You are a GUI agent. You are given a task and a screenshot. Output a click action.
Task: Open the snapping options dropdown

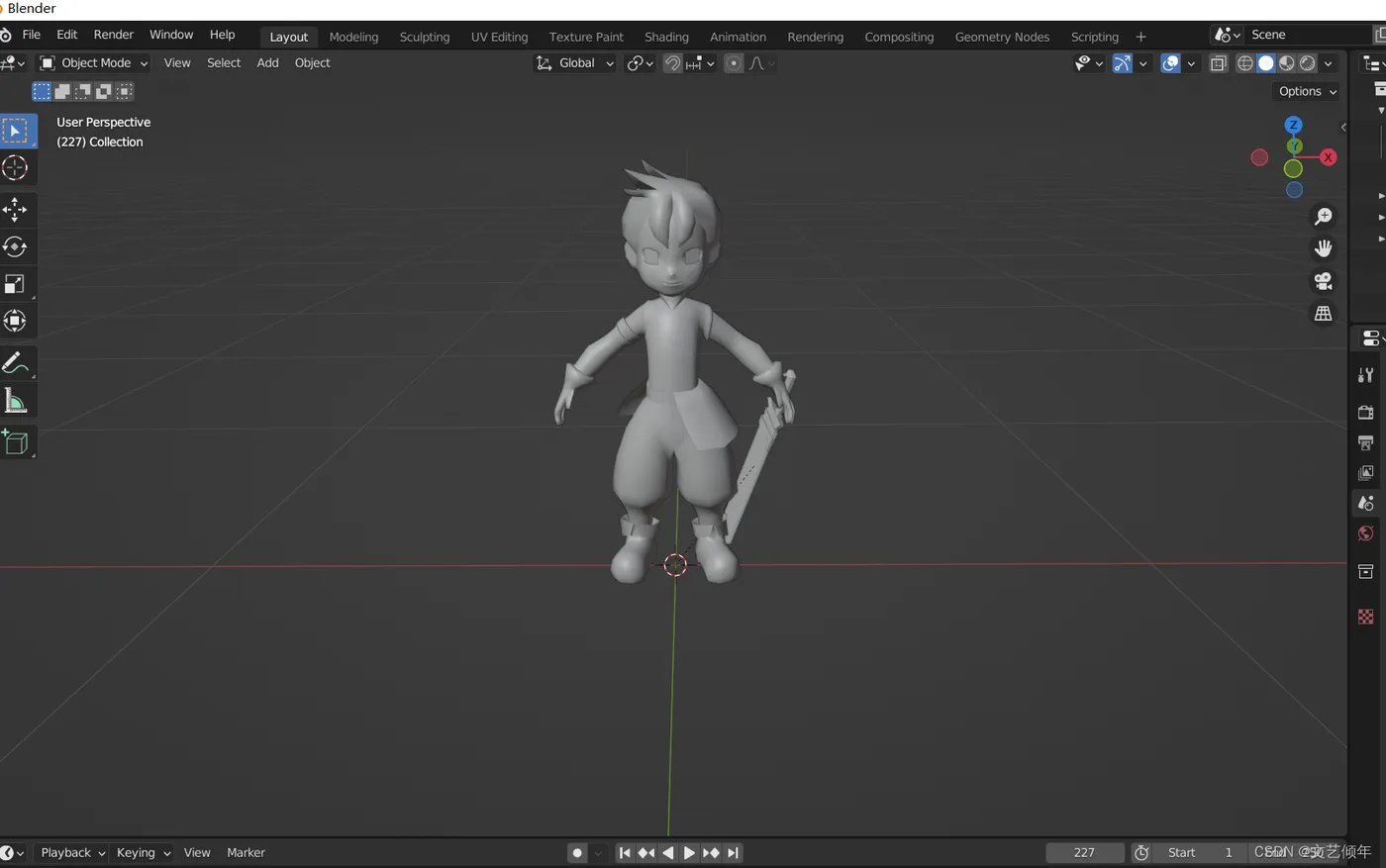[700, 63]
